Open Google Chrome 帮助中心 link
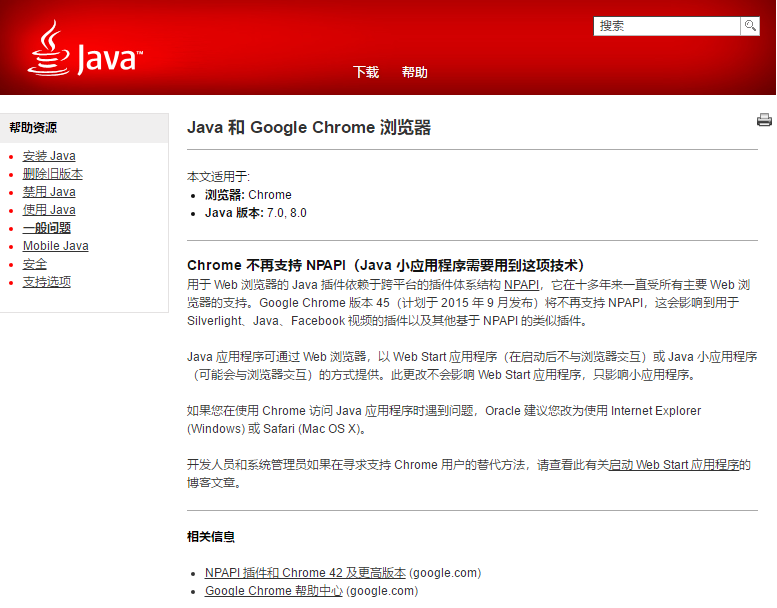The image size is (777, 608). [274, 591]
